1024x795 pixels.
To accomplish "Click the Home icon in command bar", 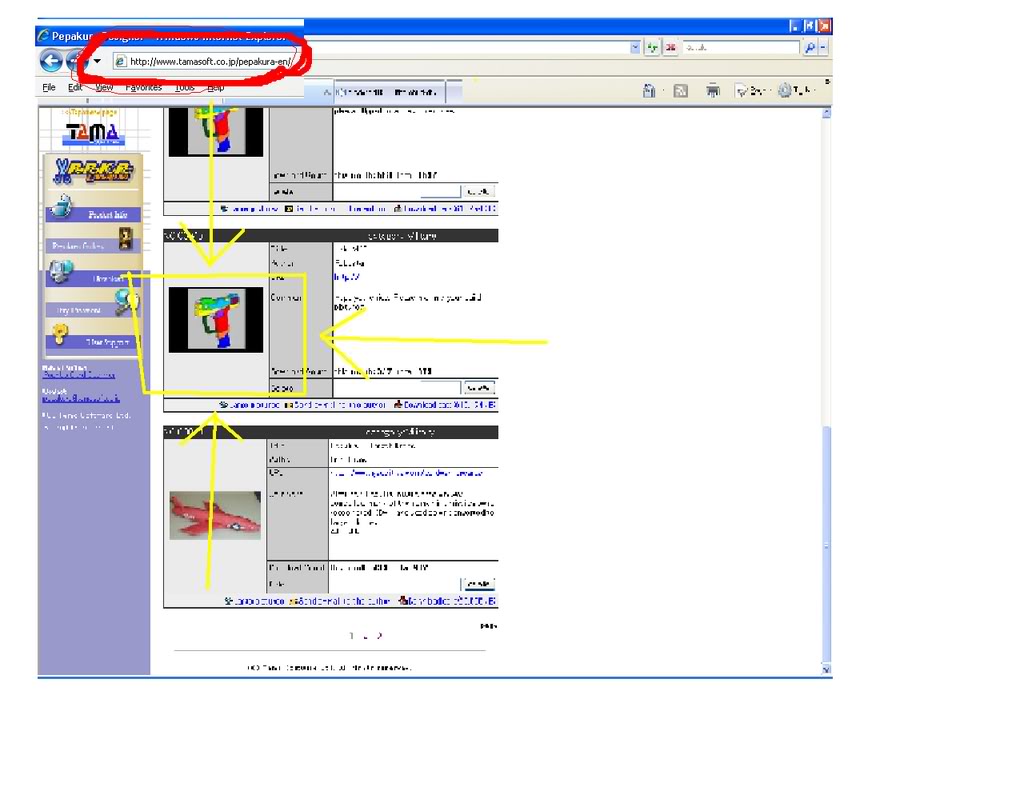I will point(648,91).
